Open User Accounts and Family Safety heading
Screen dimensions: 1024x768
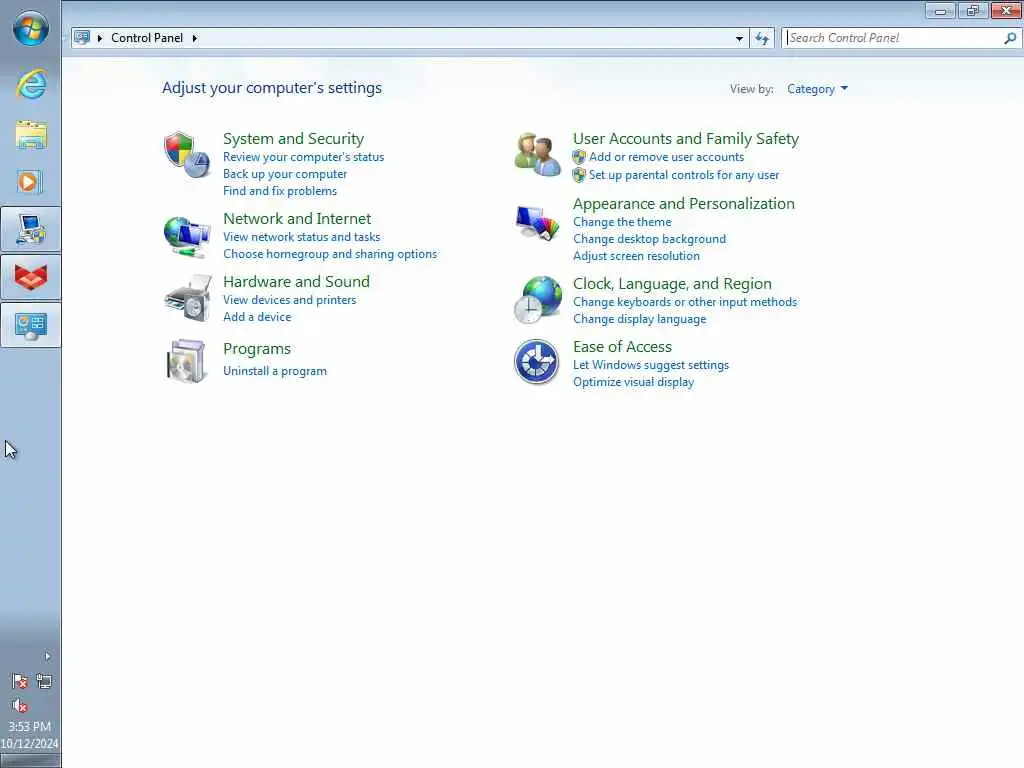pyautogui.click(x=686, y=138)
